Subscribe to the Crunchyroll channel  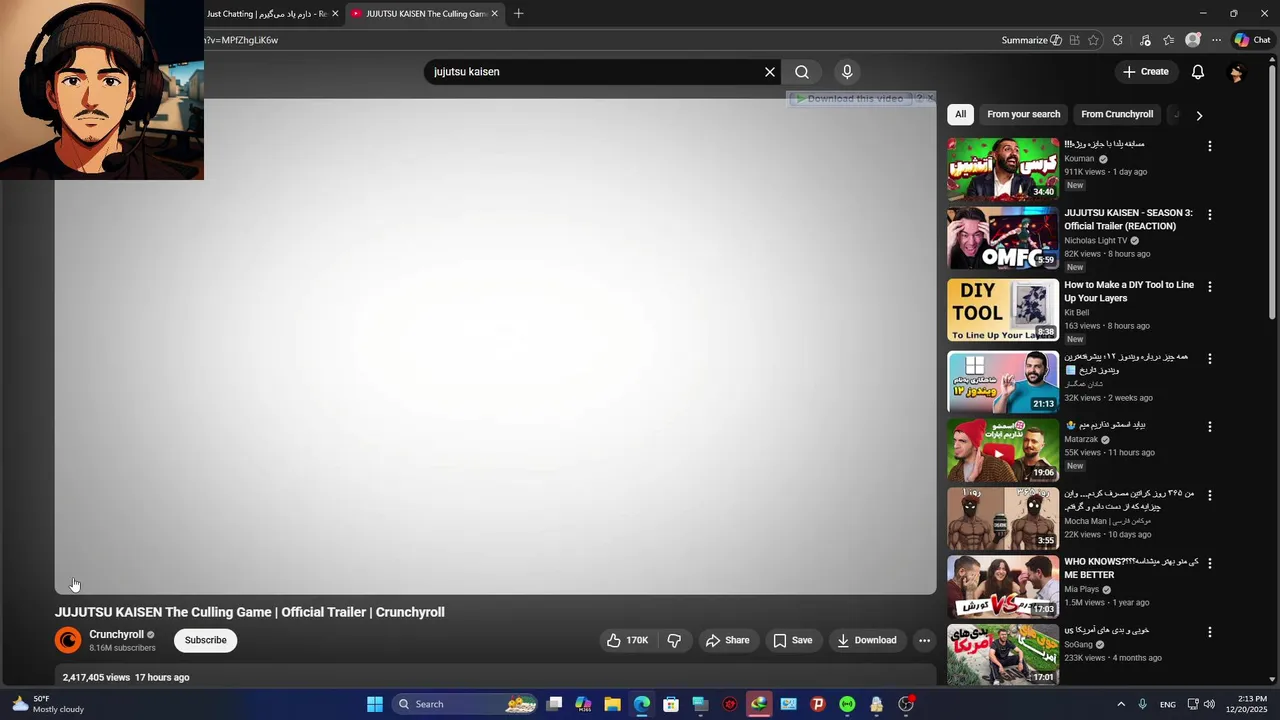coord(206,640)
